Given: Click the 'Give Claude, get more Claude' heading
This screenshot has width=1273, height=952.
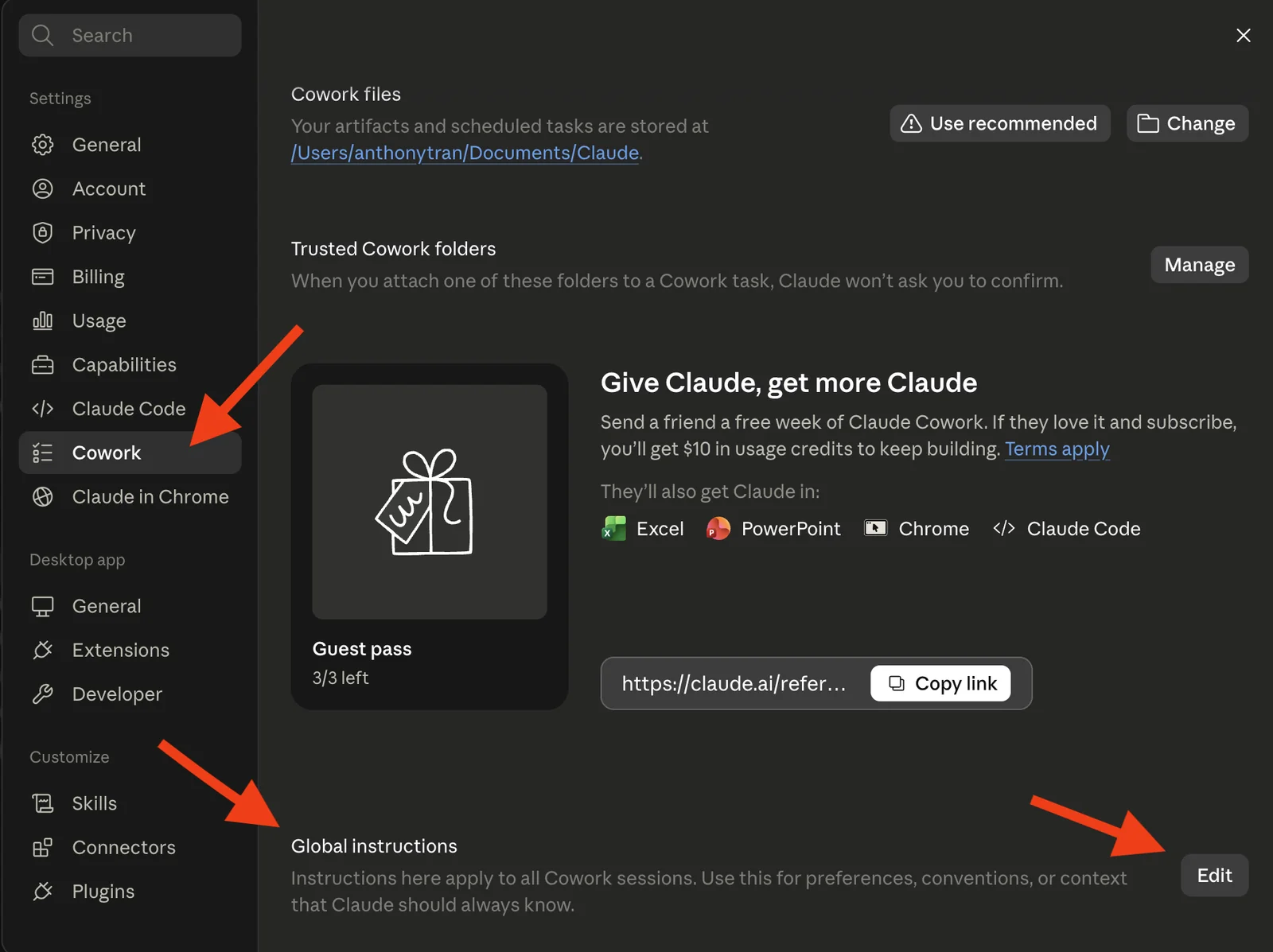Looking at the screenshot, I should [788, 383].
